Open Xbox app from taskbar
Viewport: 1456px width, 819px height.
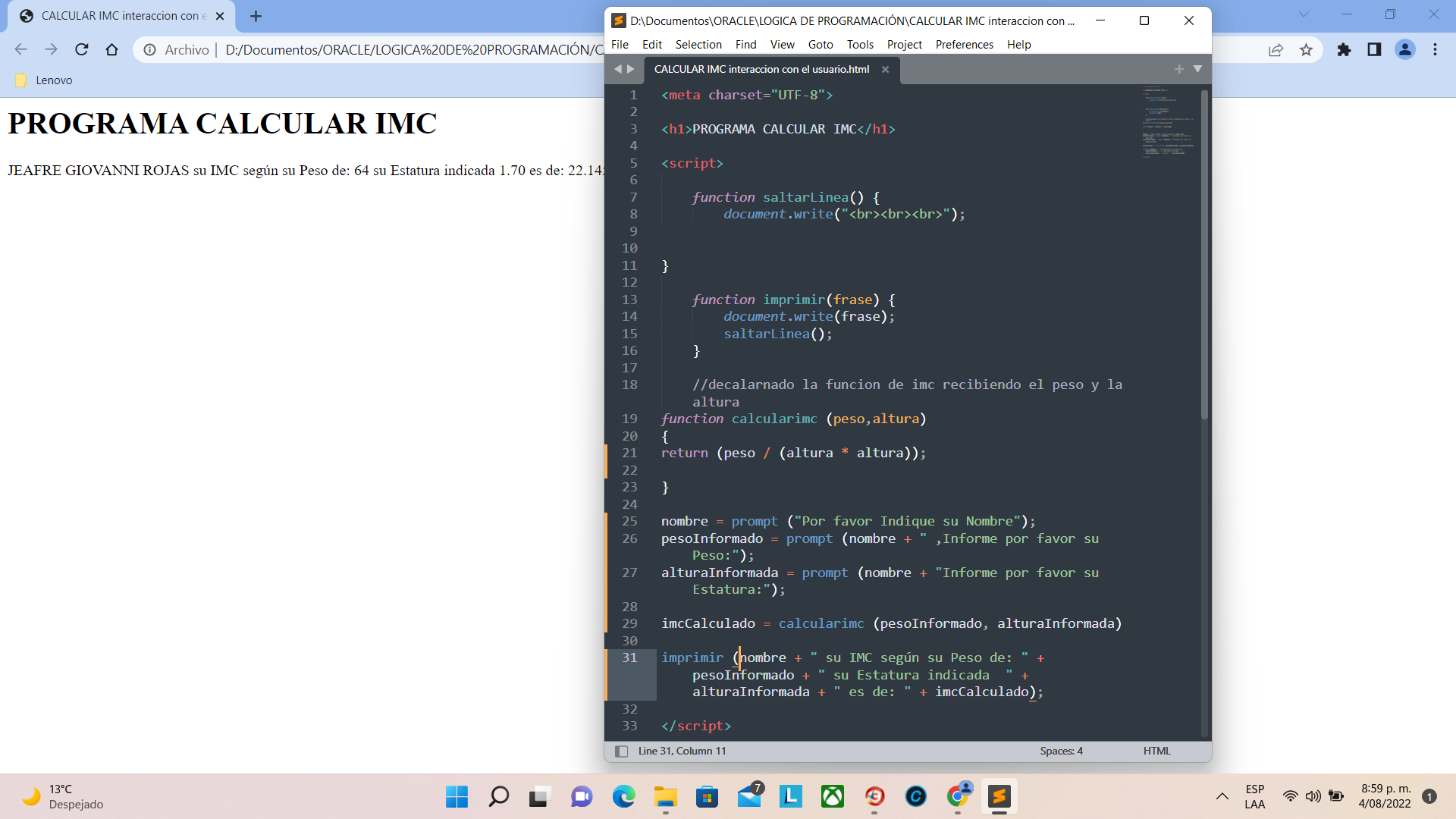(833, 796)
